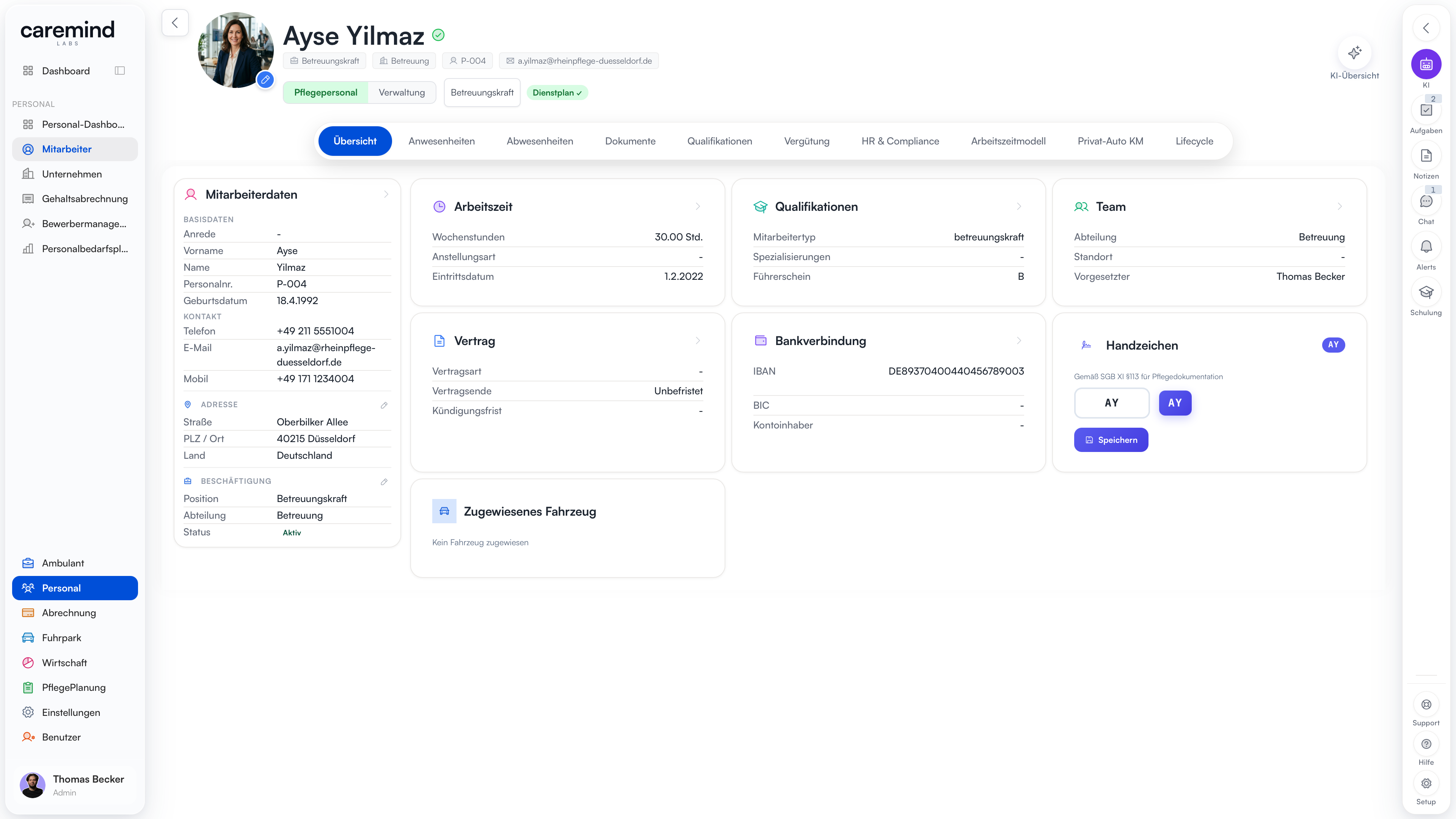Viewport: 1456px width, 819px height.
Task: Select the purple AY Handzeichen swatch
Action: coord(1175,403)
